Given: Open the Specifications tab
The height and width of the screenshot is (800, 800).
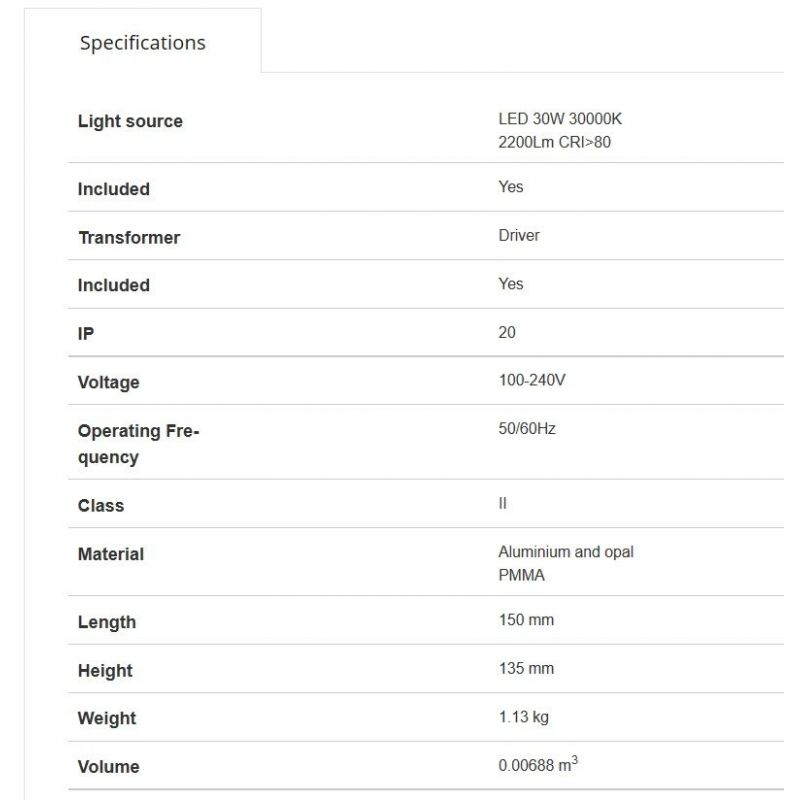Looking at the screenshot, I should click(143, 43).
